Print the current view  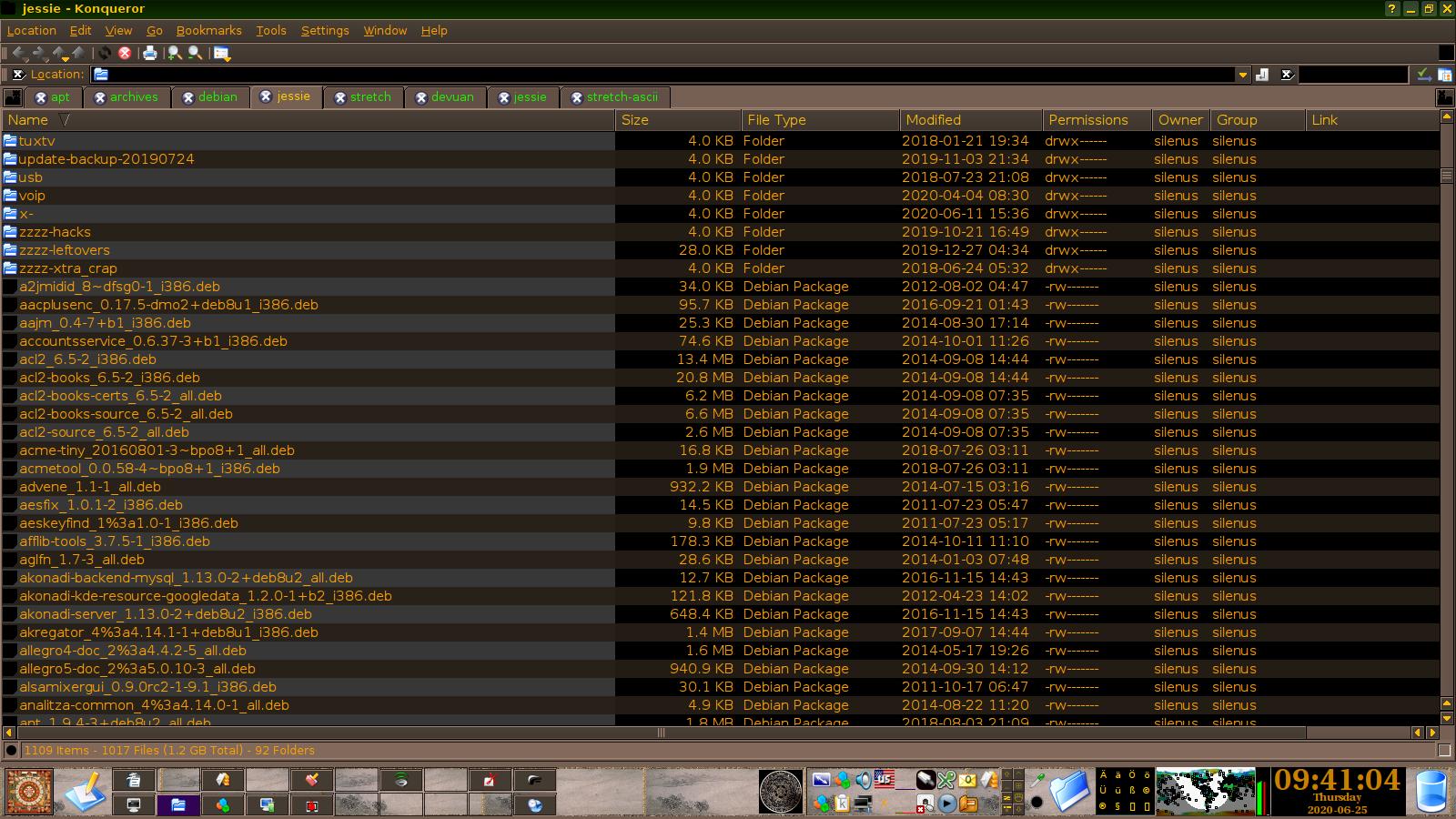click(x=150, y=54)
